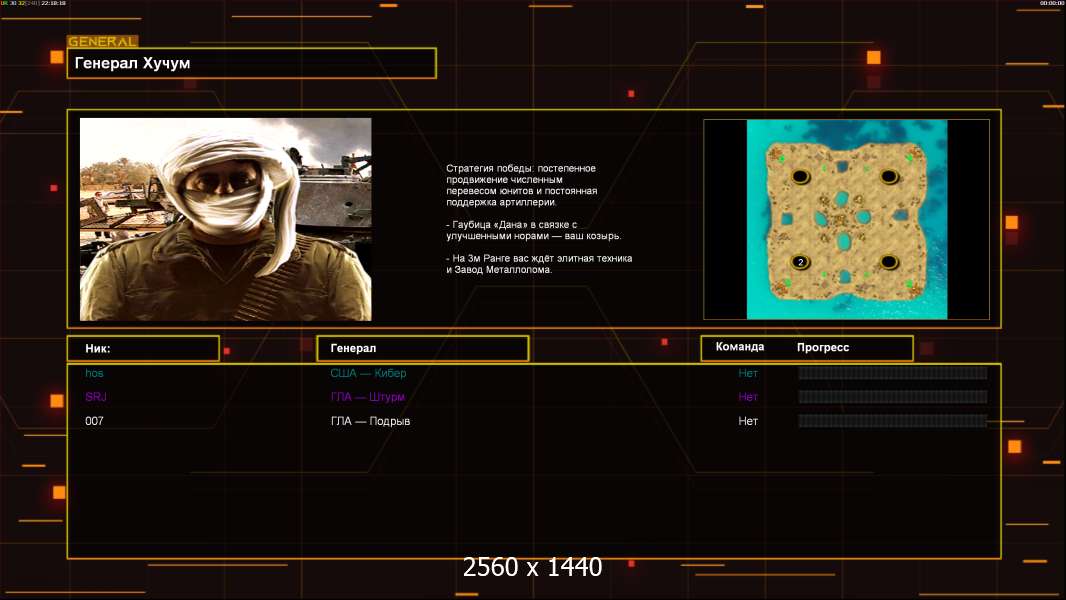Click the island map preview's central ponds
The width and height of the screenshot is (1066, 600).
pyautogui.click(x=845, y=218)
